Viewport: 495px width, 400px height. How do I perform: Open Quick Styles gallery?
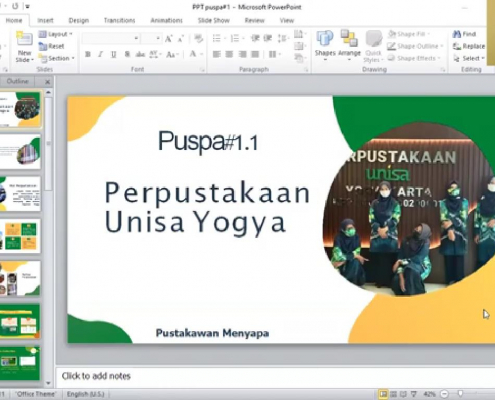tap(373, 47)
